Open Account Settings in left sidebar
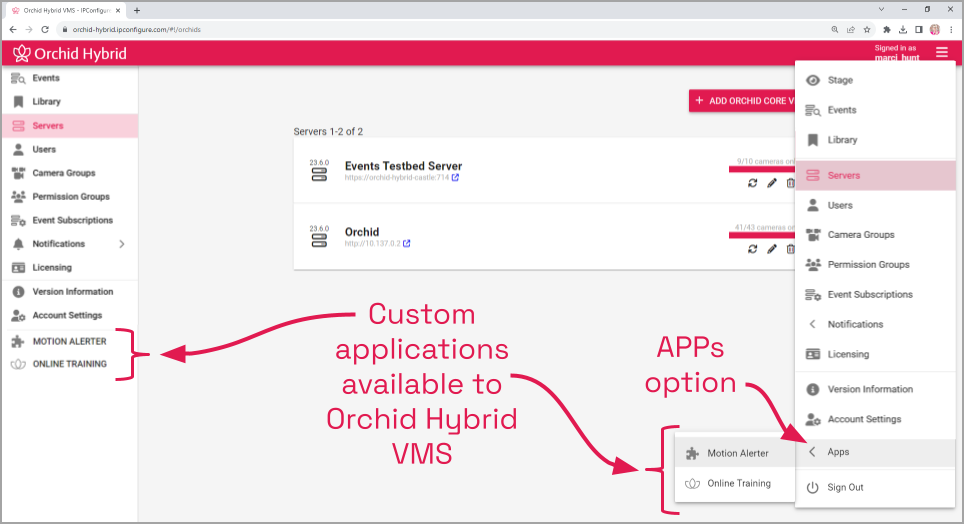The width and height of the screenshot is (964, 524). pyautogui.click(x=69, y=316)
